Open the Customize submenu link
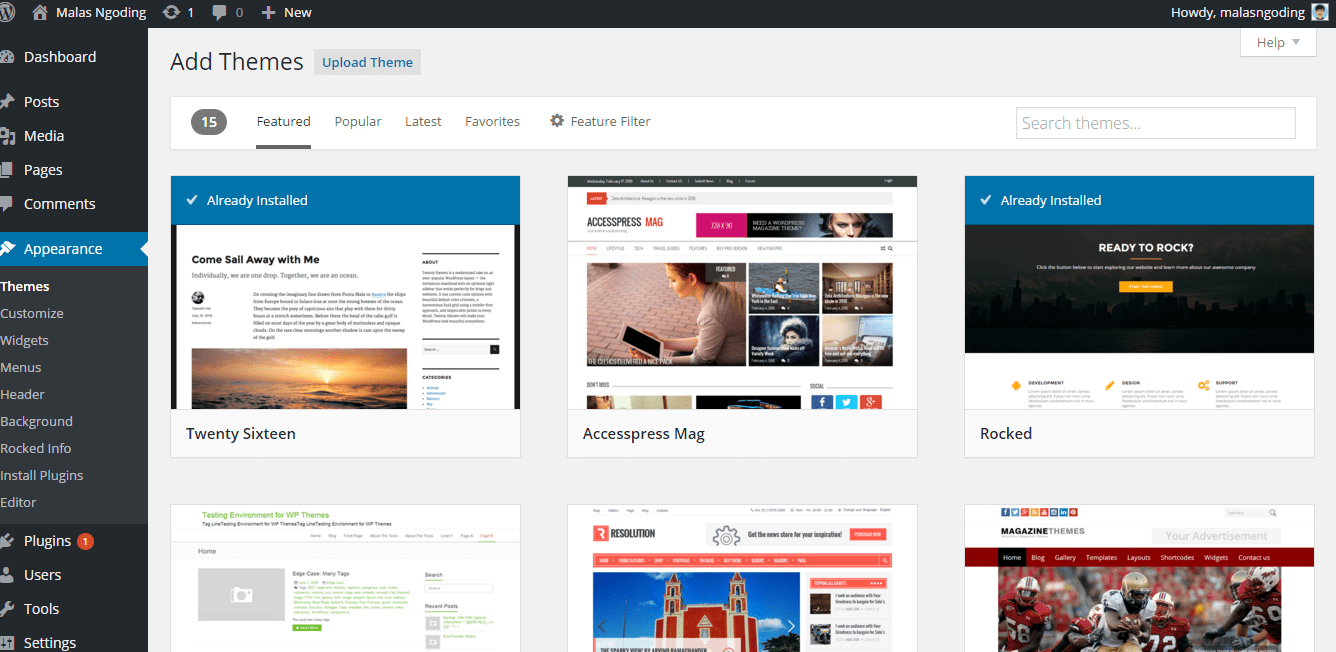This screenshot has width=1336, height=652. (x=32, y=313)
